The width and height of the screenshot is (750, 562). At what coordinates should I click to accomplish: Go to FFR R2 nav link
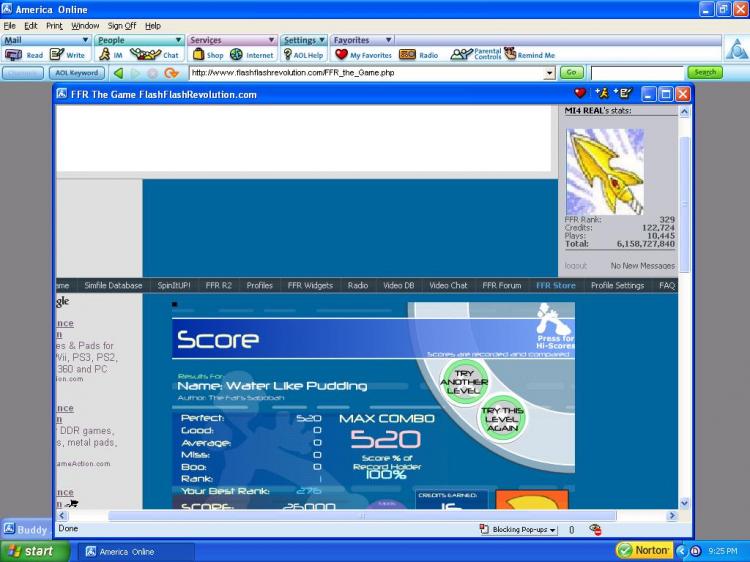coord(219,286)
